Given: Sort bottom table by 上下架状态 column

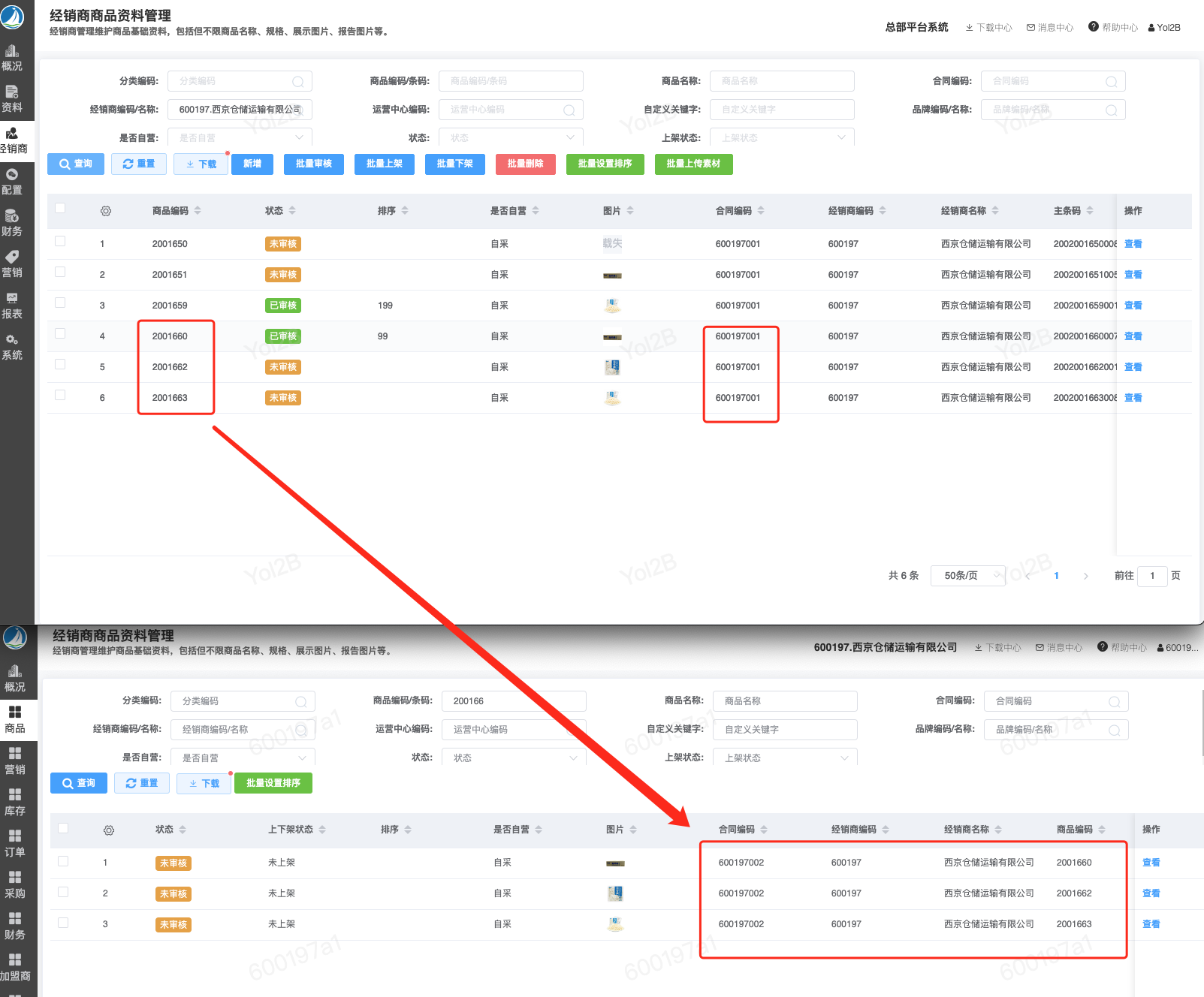Looking at the screenshot, I should (322, 830).
